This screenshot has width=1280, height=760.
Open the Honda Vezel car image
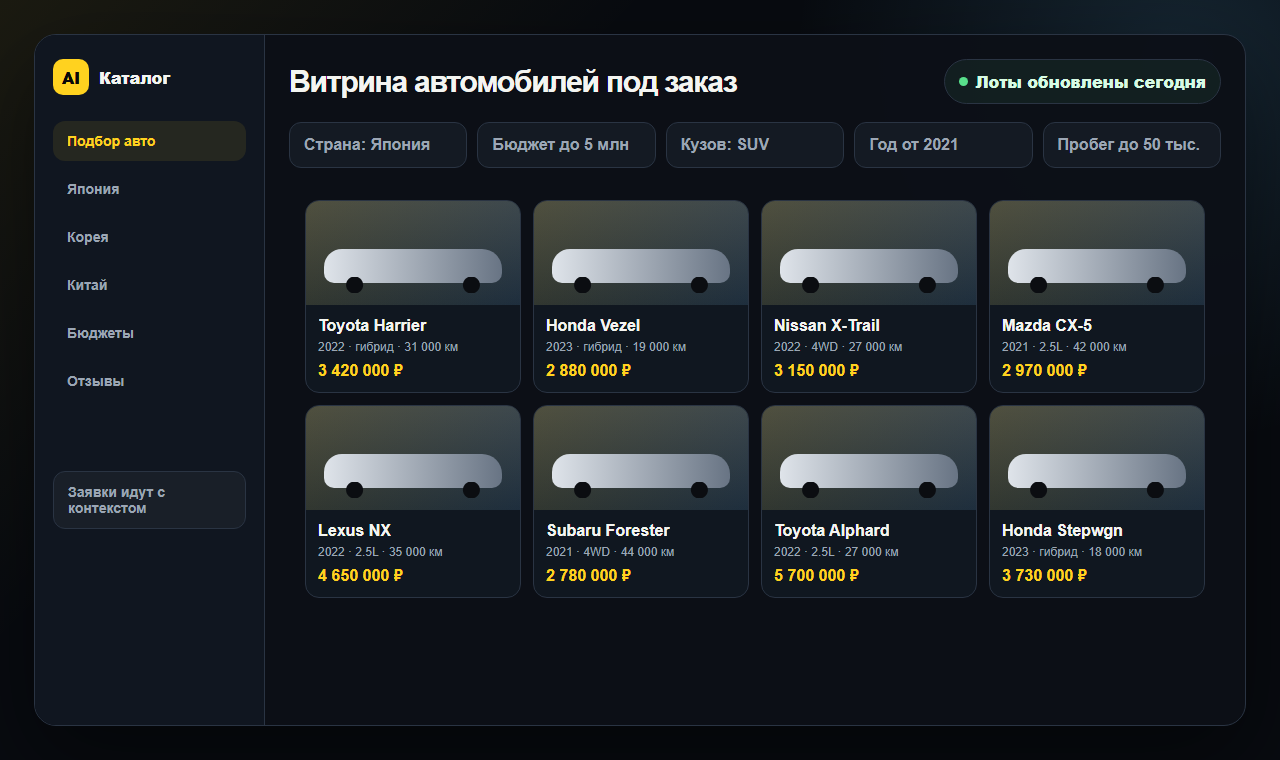(641, 253)
